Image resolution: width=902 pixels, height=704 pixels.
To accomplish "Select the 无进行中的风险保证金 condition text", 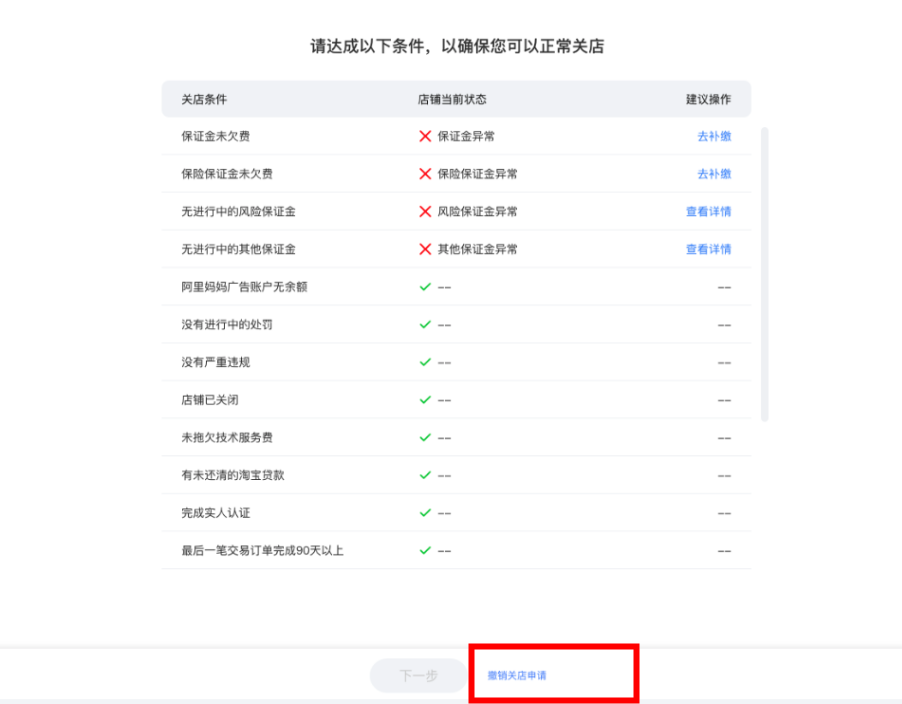I will pos(239,212).
